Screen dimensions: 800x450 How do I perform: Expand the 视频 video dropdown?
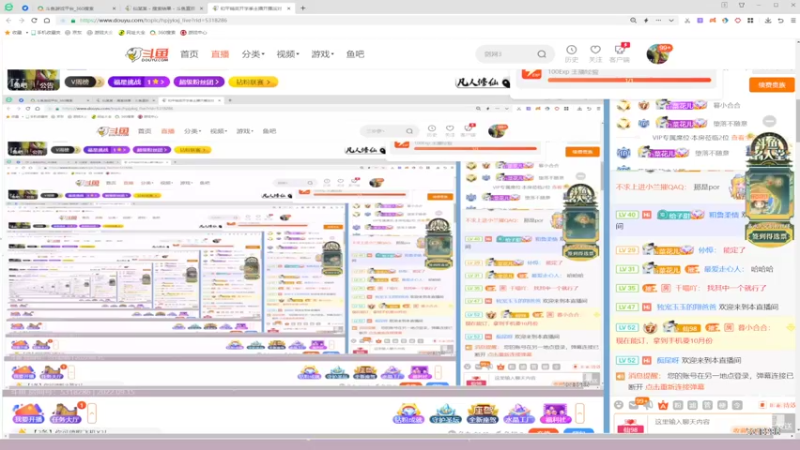coord(288,54)
